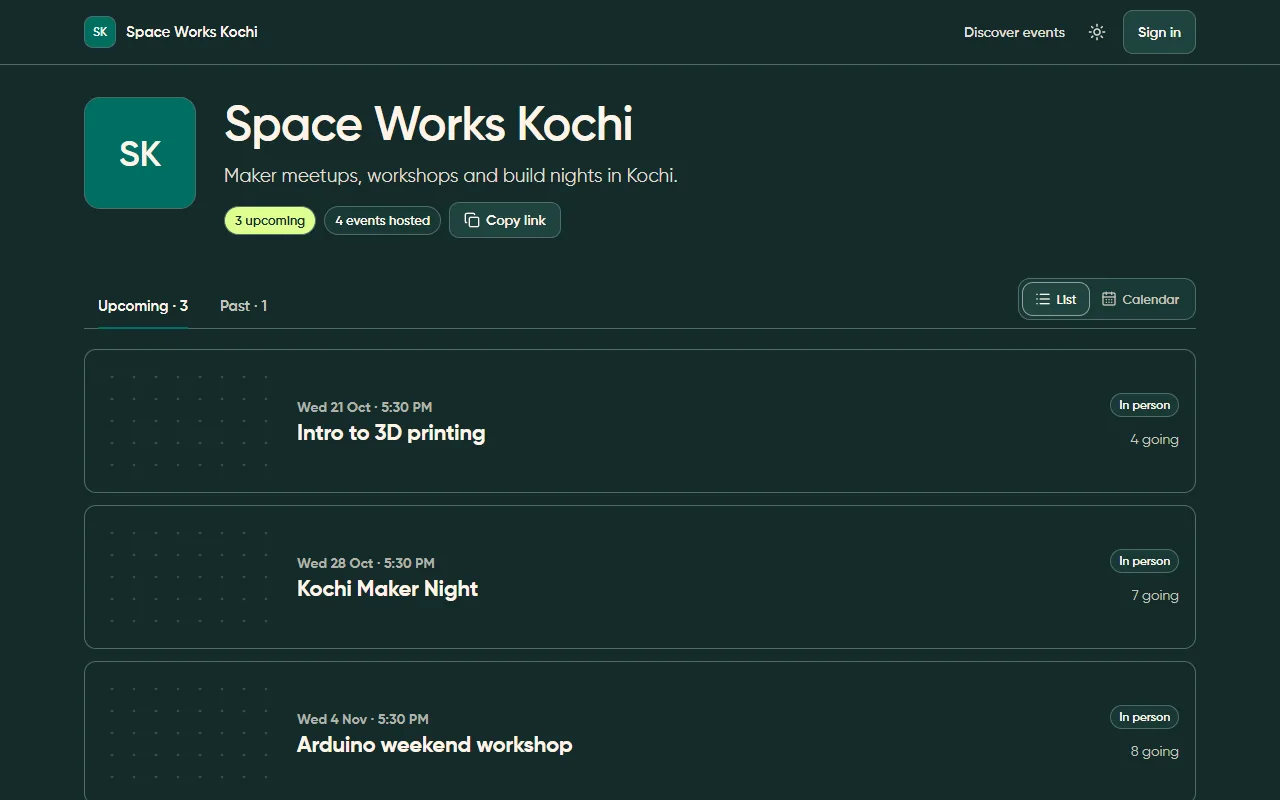Click the Maker meetups description text
The width and height of the screenshot is (1280, 800).
451,176
